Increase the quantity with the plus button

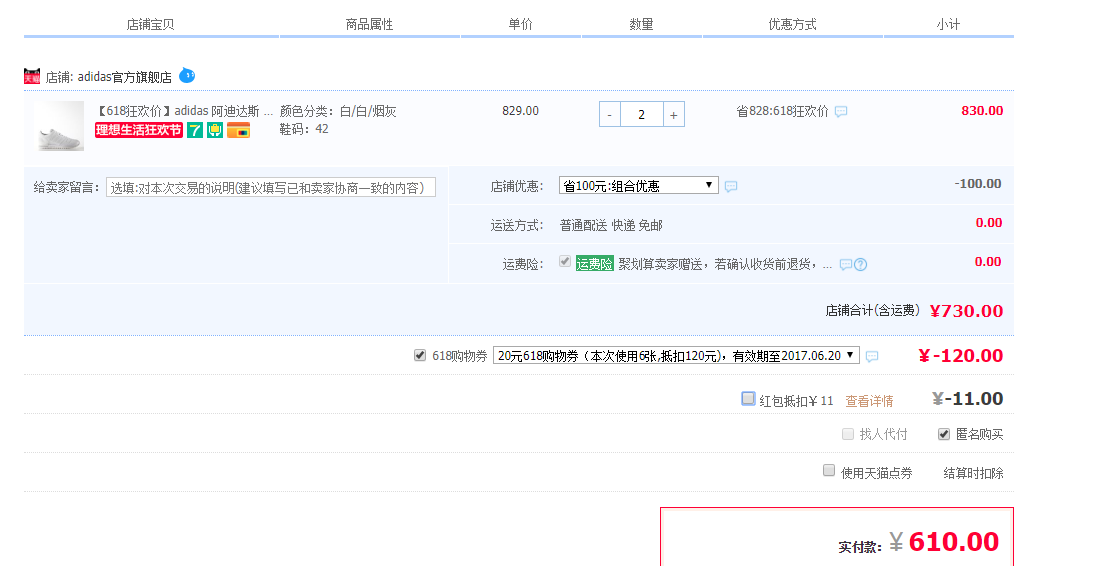[673, 115]
